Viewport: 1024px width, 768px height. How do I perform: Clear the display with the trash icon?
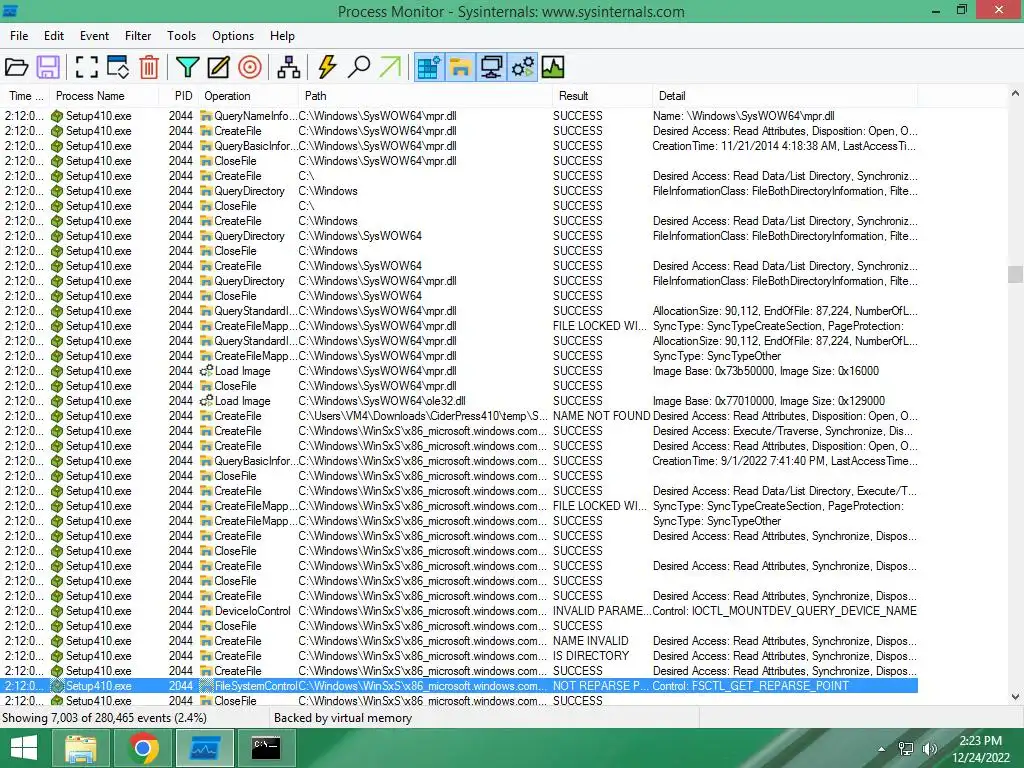click(x=149, y=67)
